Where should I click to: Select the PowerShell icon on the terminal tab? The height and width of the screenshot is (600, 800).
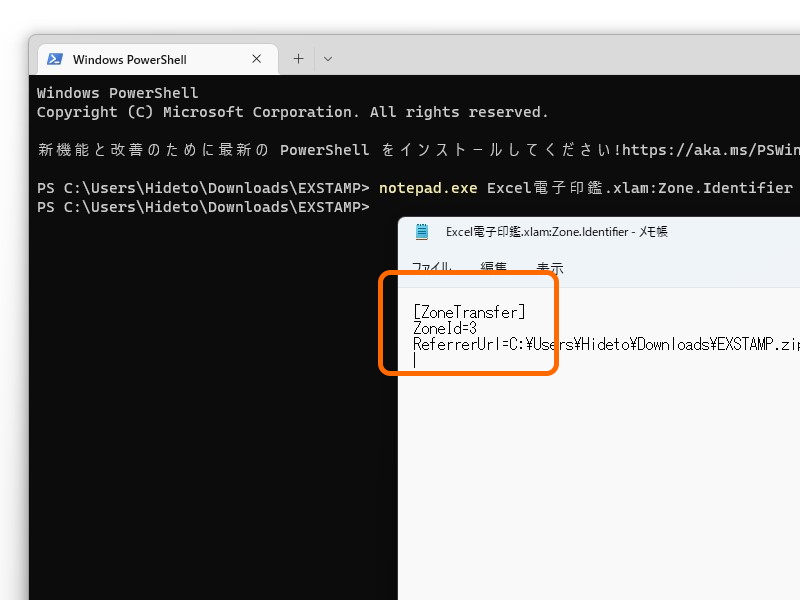click(x=54, y=58)
